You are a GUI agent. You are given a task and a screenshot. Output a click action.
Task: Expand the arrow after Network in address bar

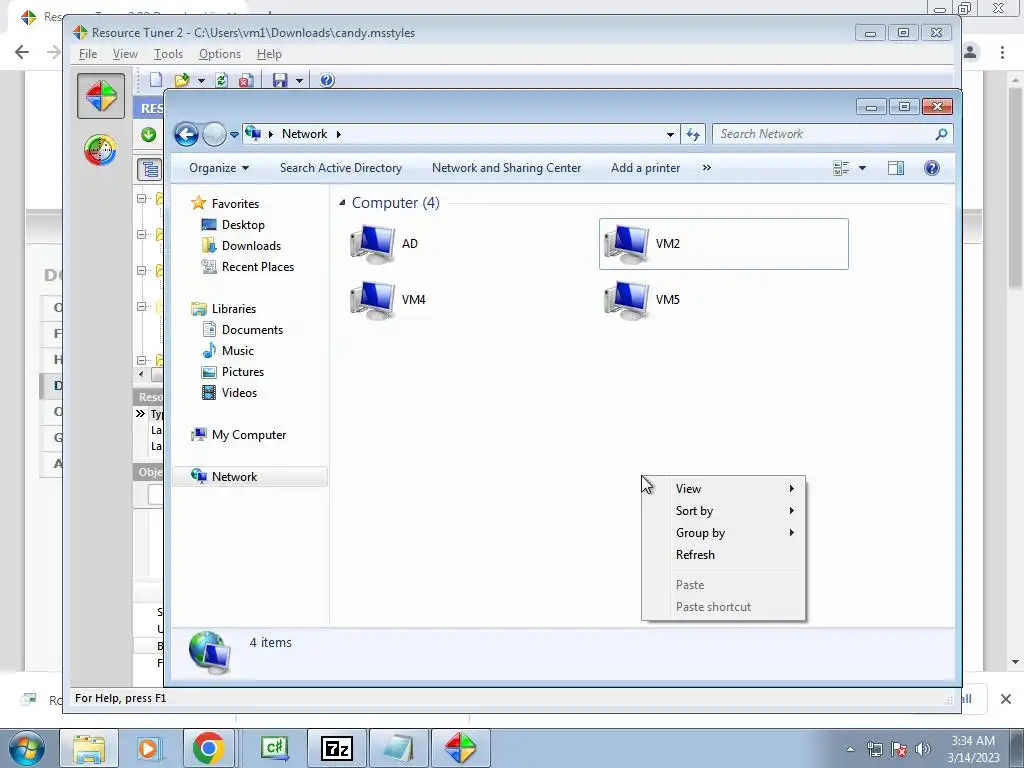tap(338, 135)
